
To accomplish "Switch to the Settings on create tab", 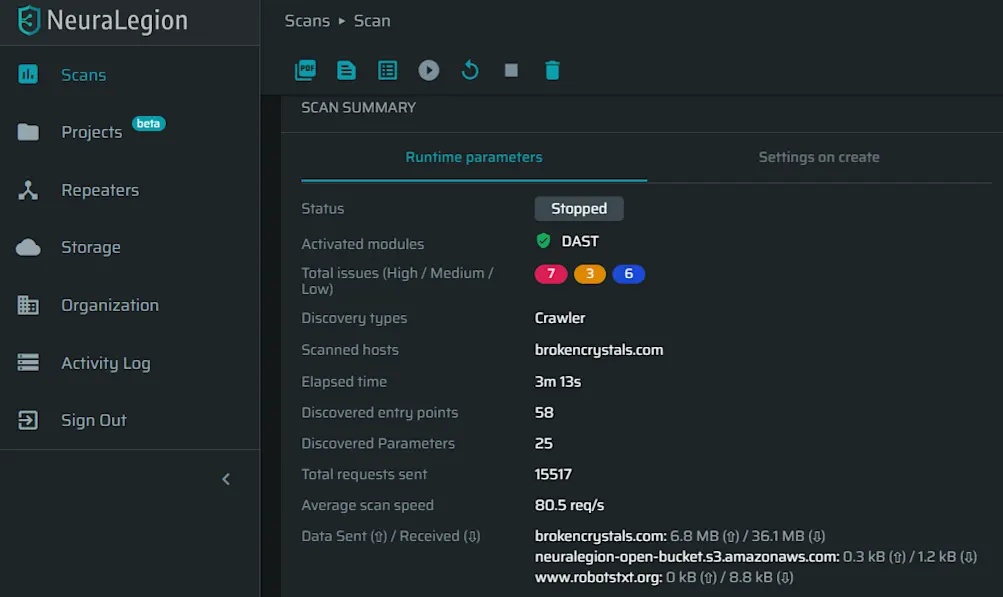I will tap(816, 157).
